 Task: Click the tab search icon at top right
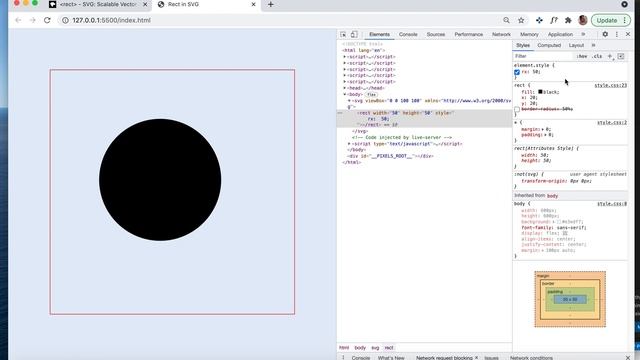point(624,4)
